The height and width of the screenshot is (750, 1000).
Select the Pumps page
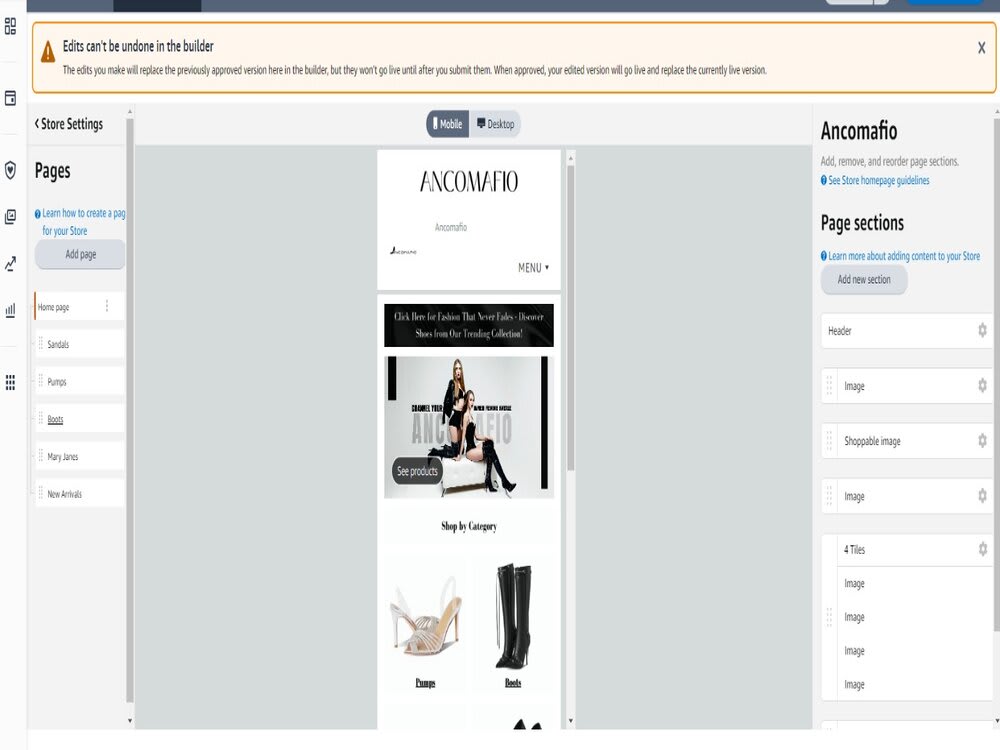point(80,382)
